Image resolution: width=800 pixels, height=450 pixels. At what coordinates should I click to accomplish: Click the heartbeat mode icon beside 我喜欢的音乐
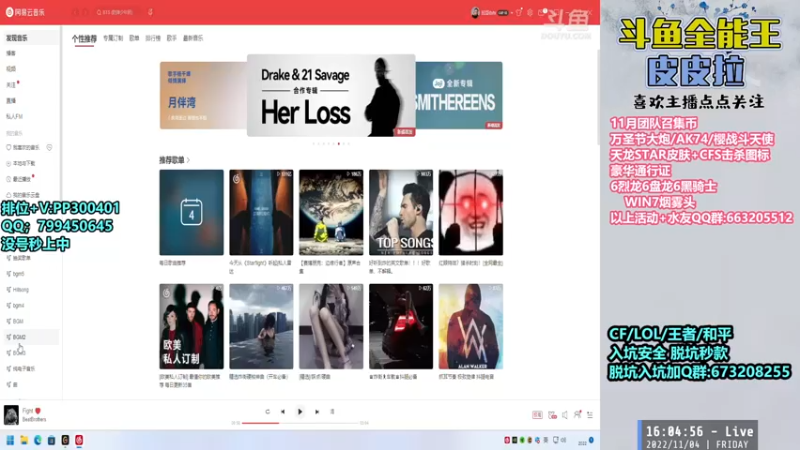coord(49,147)
